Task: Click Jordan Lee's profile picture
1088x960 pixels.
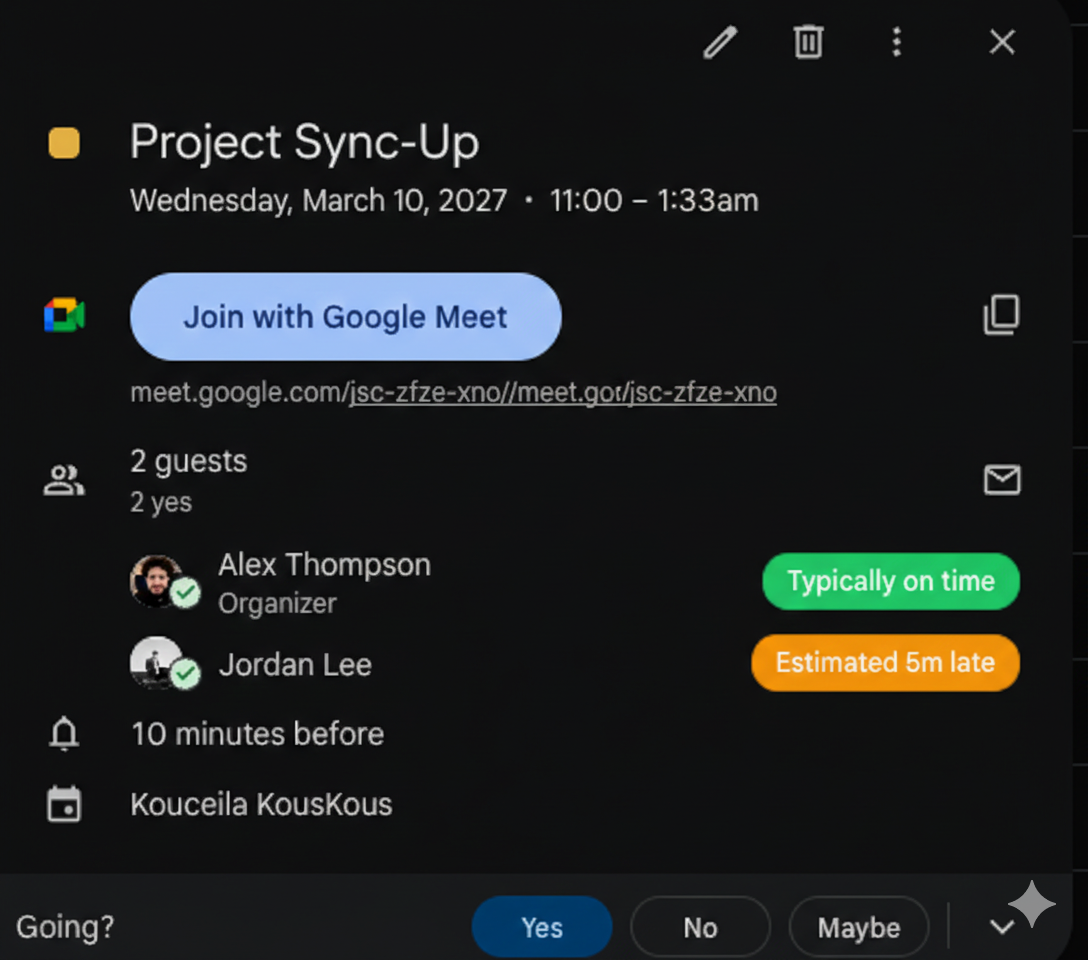Action: point(156,663)
